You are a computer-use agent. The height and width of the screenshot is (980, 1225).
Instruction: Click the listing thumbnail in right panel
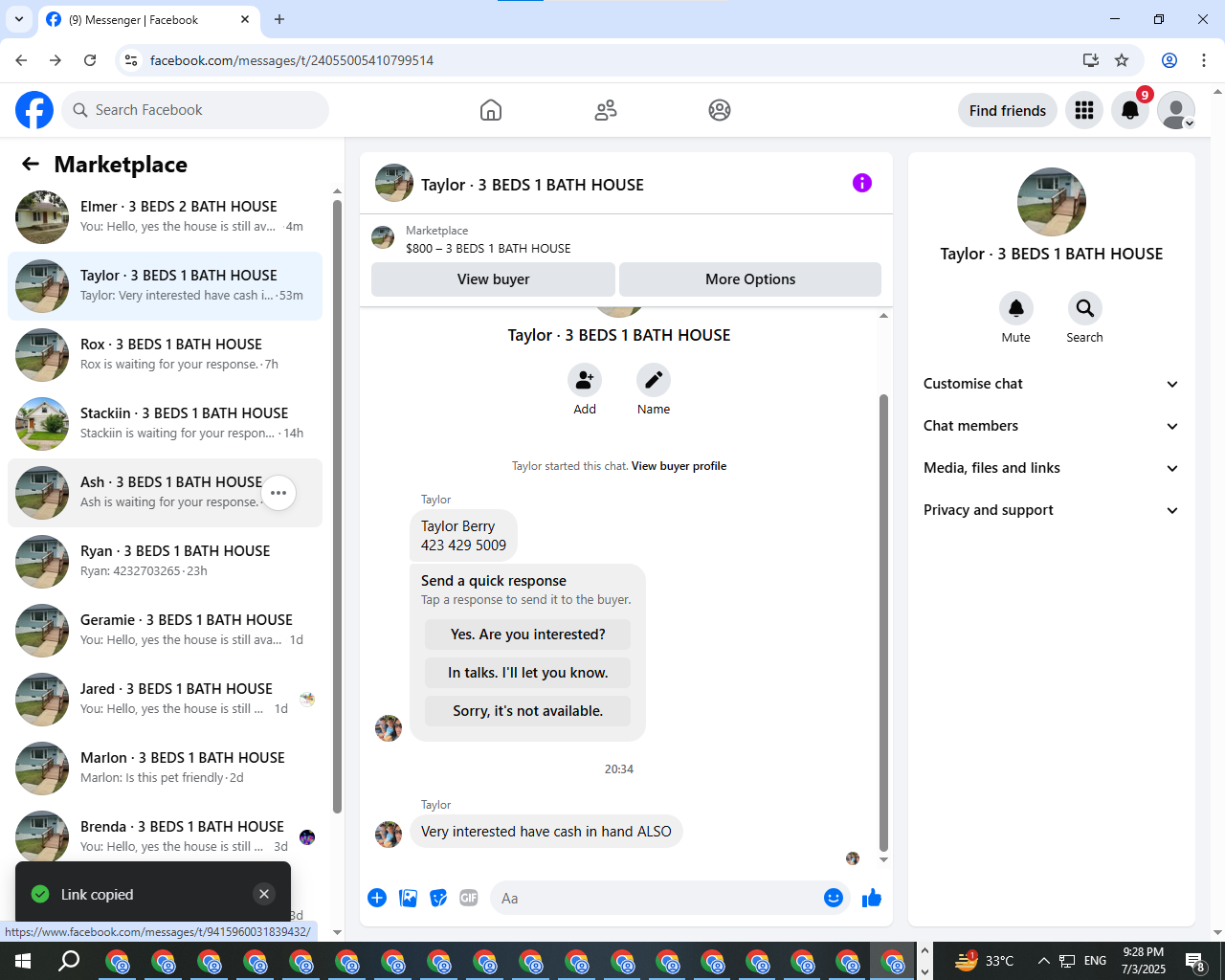(1052, 202)
